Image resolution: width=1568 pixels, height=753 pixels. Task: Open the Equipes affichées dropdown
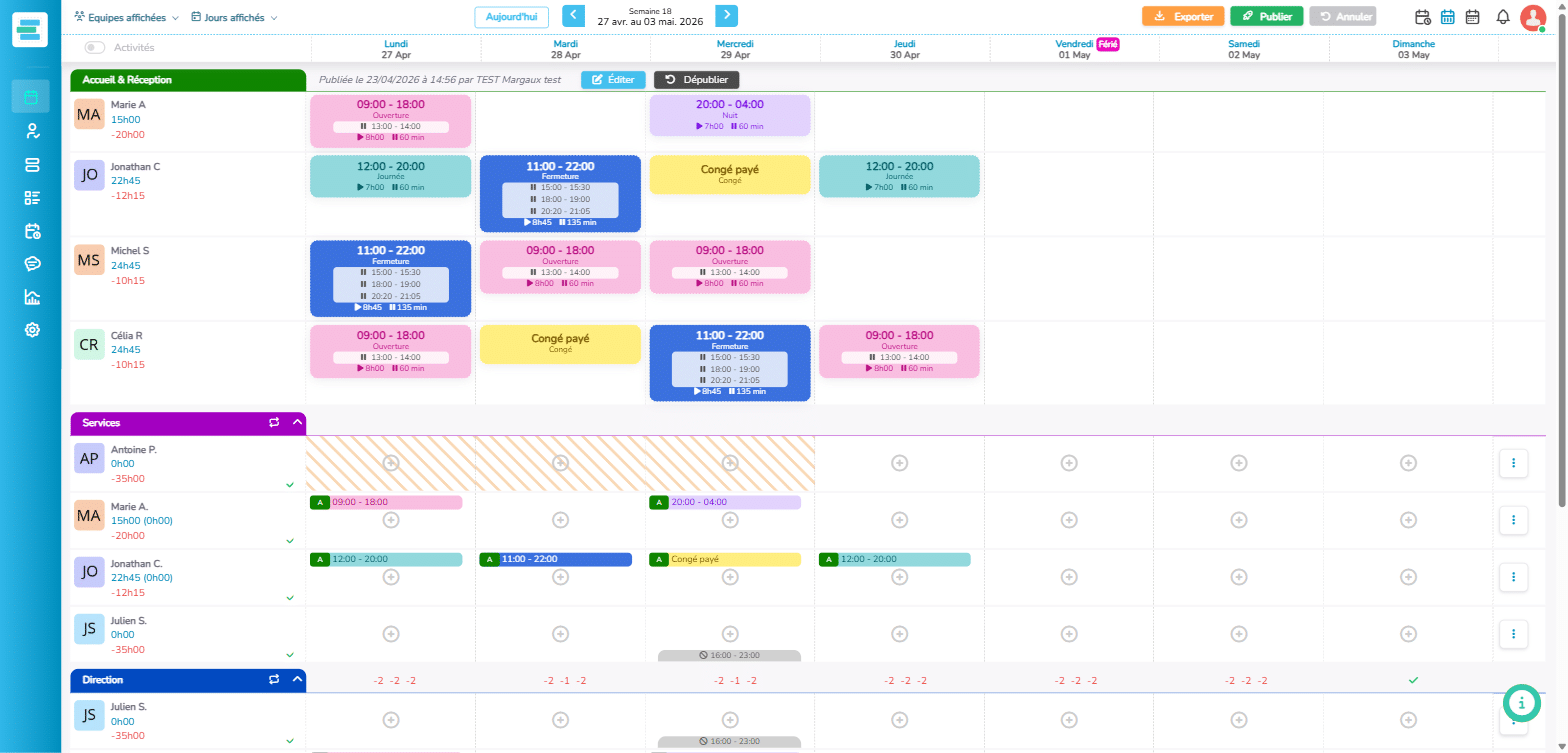pos(126,18)
